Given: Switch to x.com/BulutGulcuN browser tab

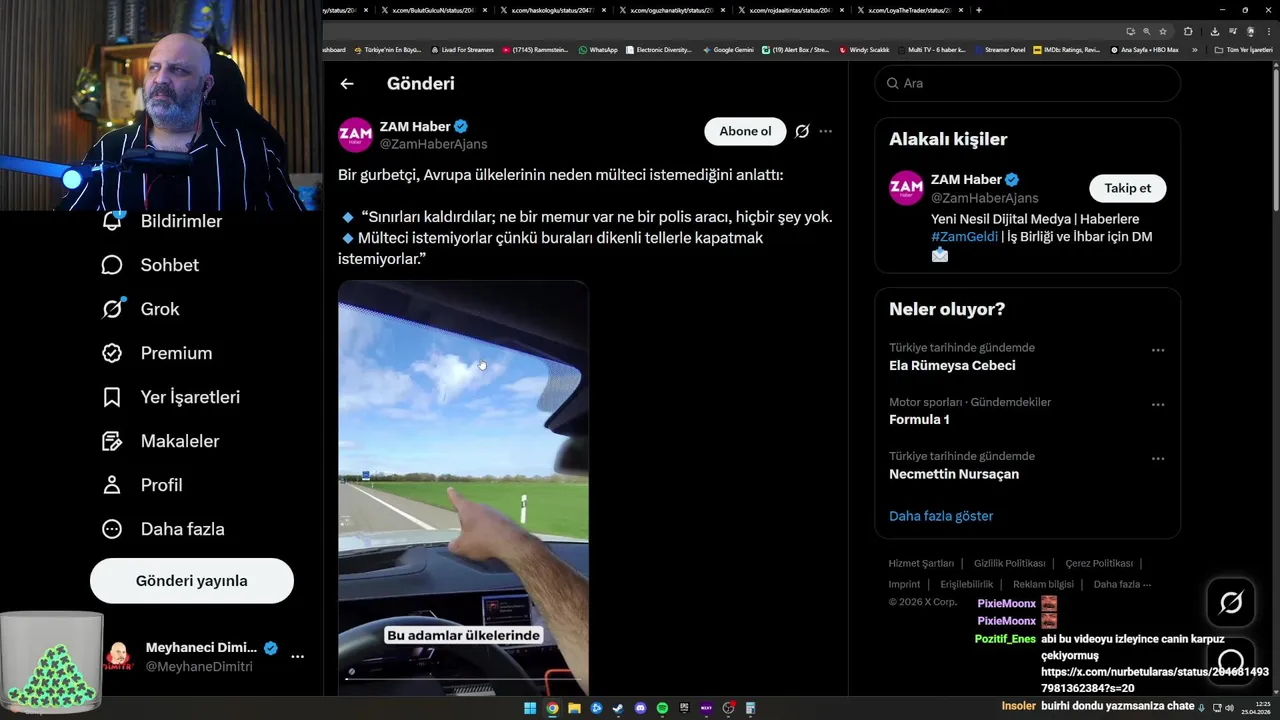Looking at the screenshot, I should tap(433, 10).
